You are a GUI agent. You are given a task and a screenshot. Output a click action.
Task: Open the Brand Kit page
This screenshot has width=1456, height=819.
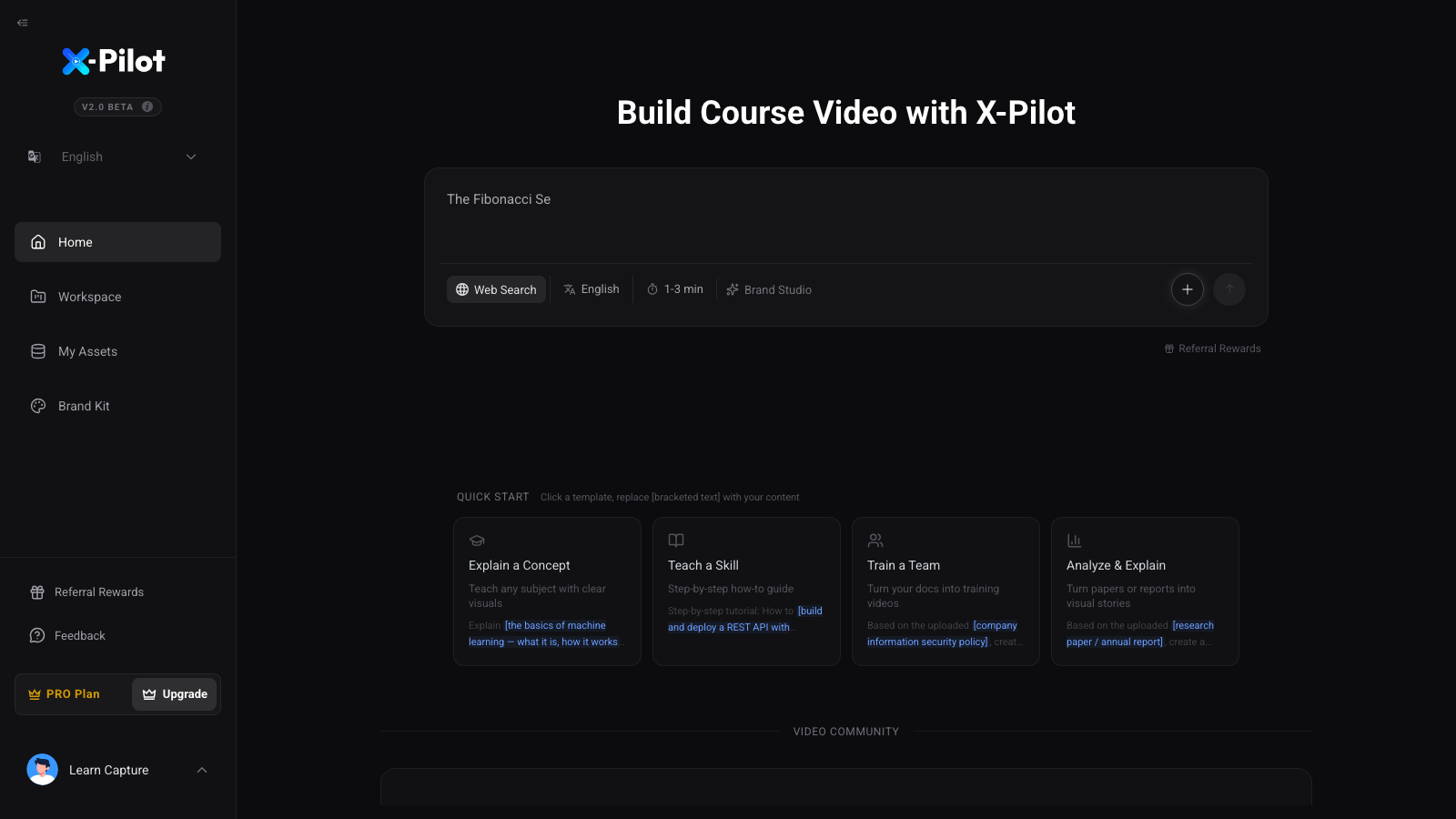tap(117, 406)
